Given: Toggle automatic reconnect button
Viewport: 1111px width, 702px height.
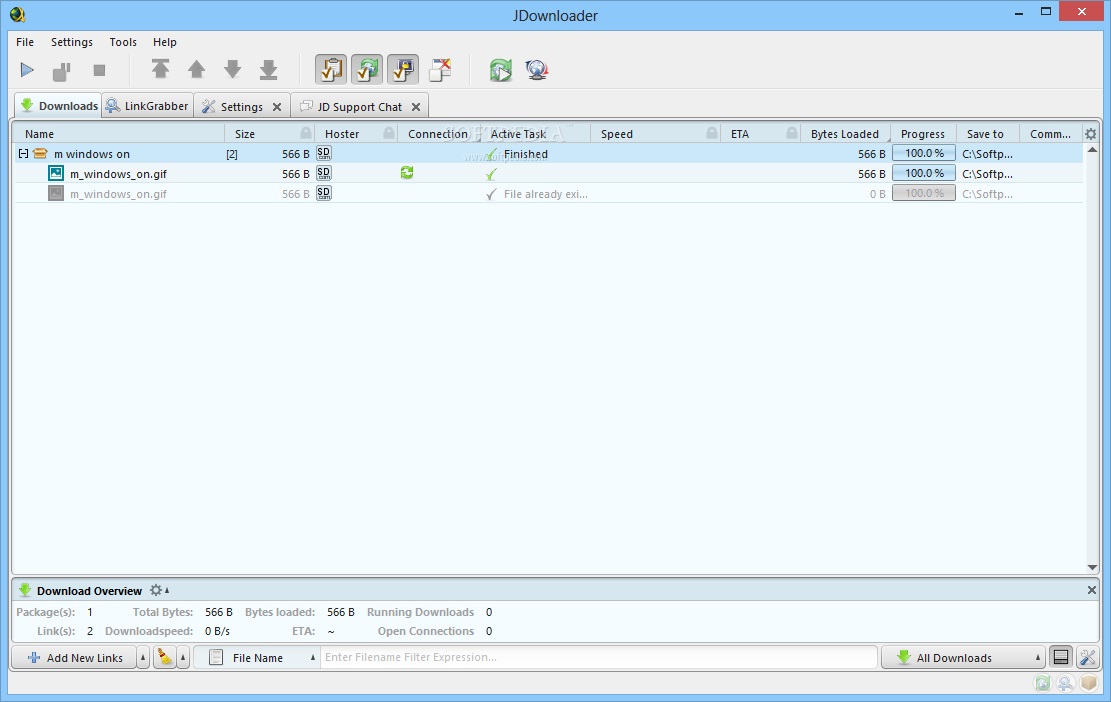Looking at the screenshot, I should (x=367, y=69).
